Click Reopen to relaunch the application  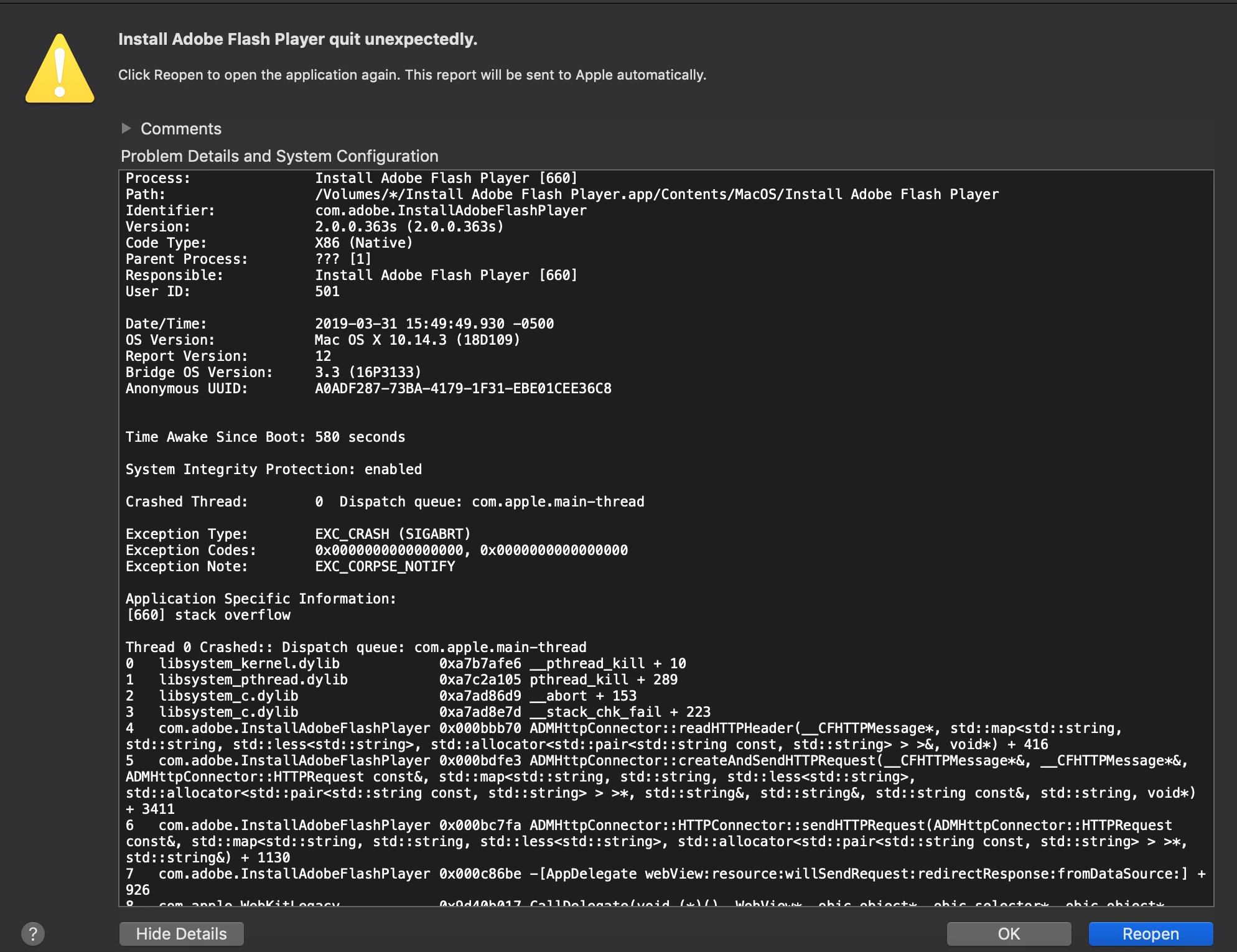coord(1150,933)
